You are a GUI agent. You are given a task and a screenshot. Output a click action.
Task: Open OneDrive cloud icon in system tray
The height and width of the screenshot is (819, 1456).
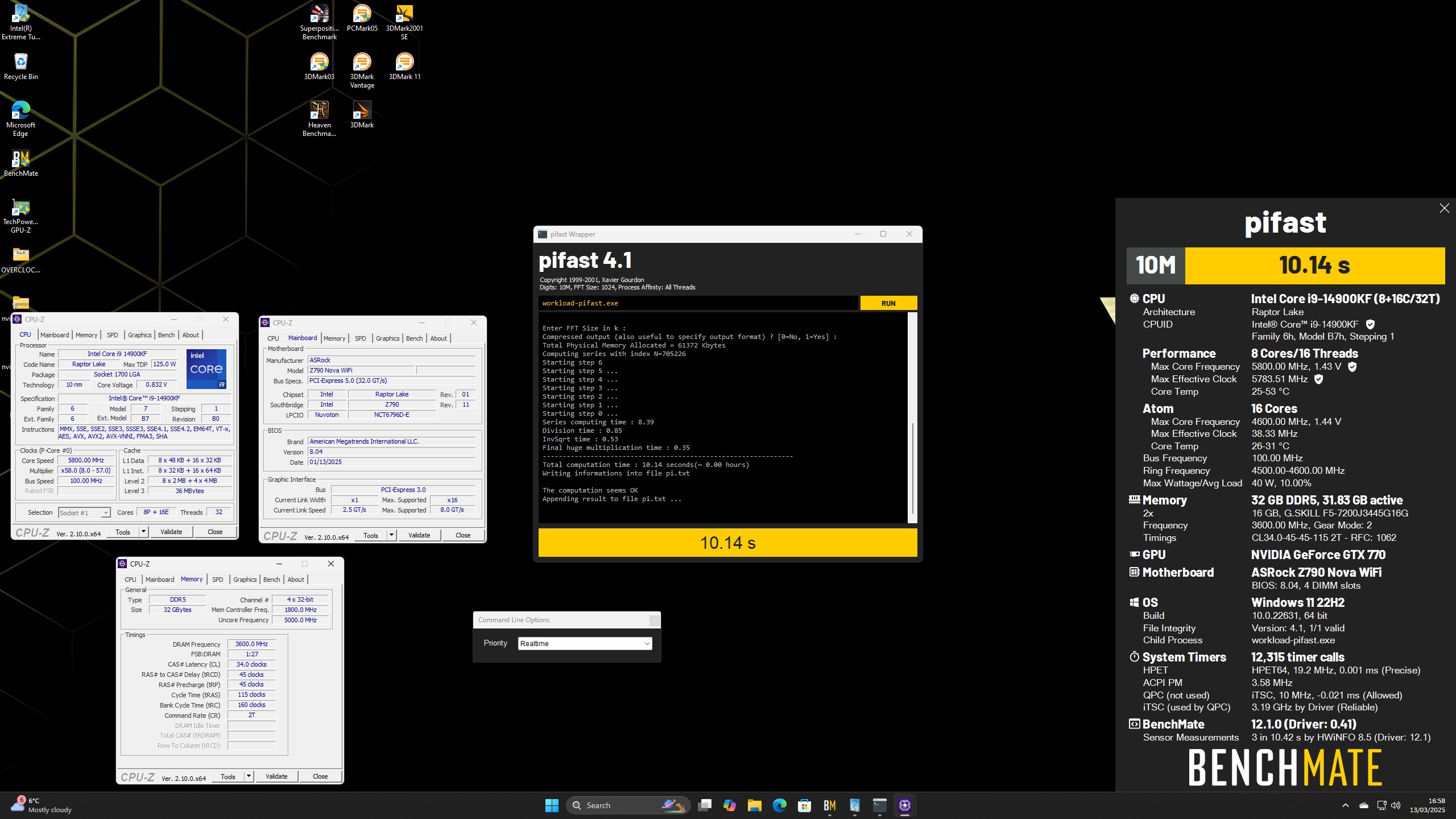[x=1364, y=805]
